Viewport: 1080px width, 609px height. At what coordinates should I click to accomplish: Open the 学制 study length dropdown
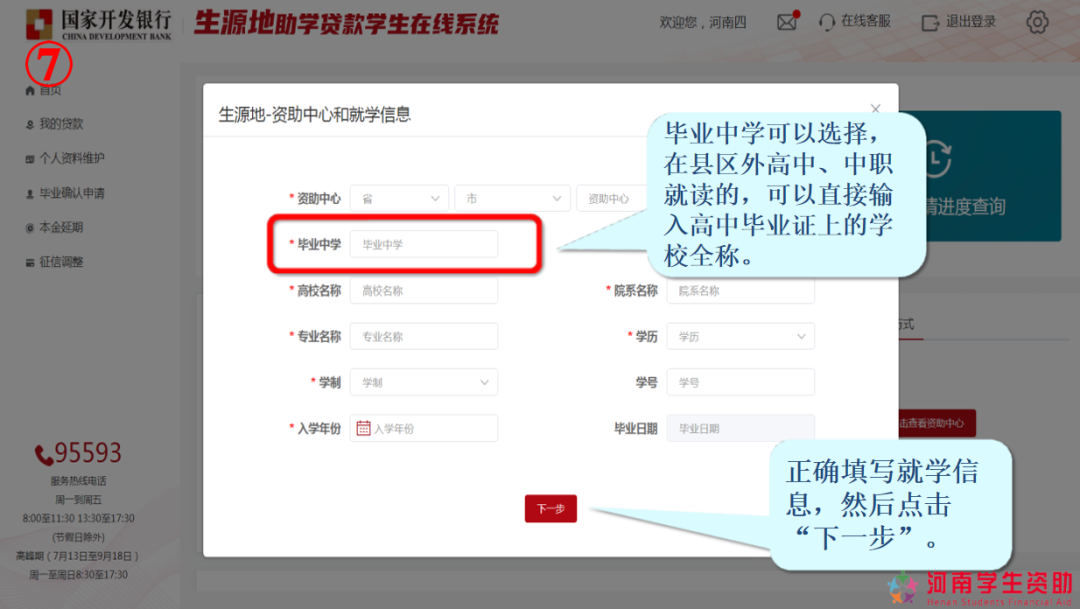coord(423,382)
